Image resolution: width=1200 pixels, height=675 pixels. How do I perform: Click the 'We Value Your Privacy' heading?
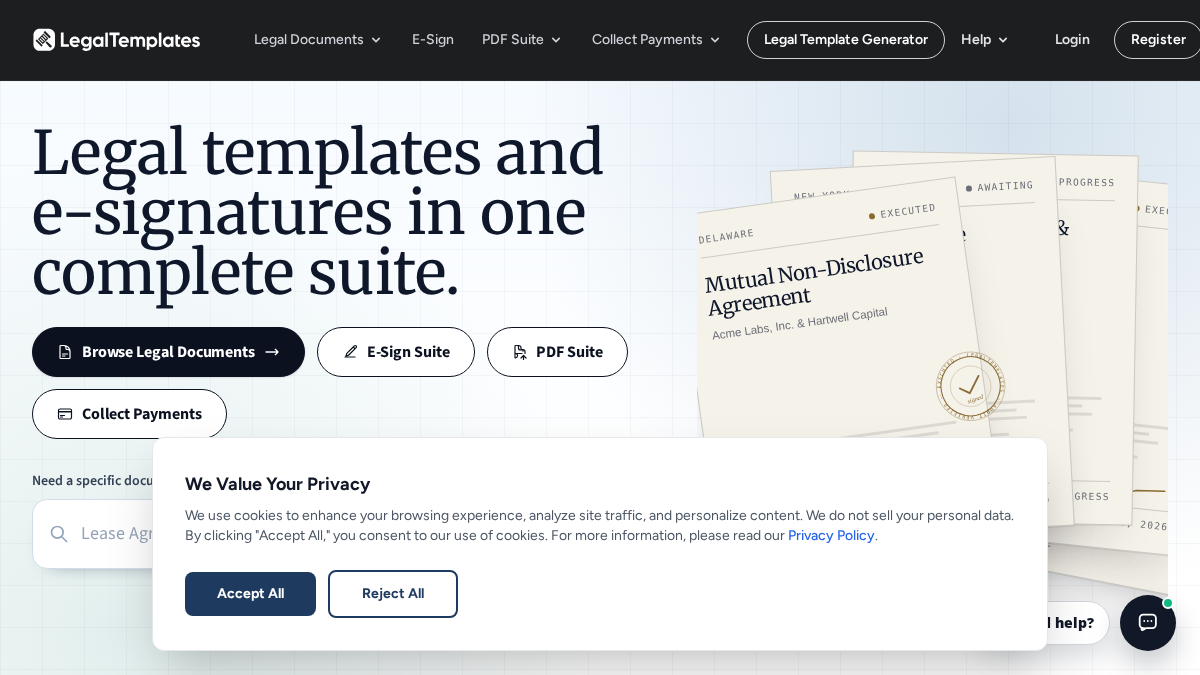point(277,484)
